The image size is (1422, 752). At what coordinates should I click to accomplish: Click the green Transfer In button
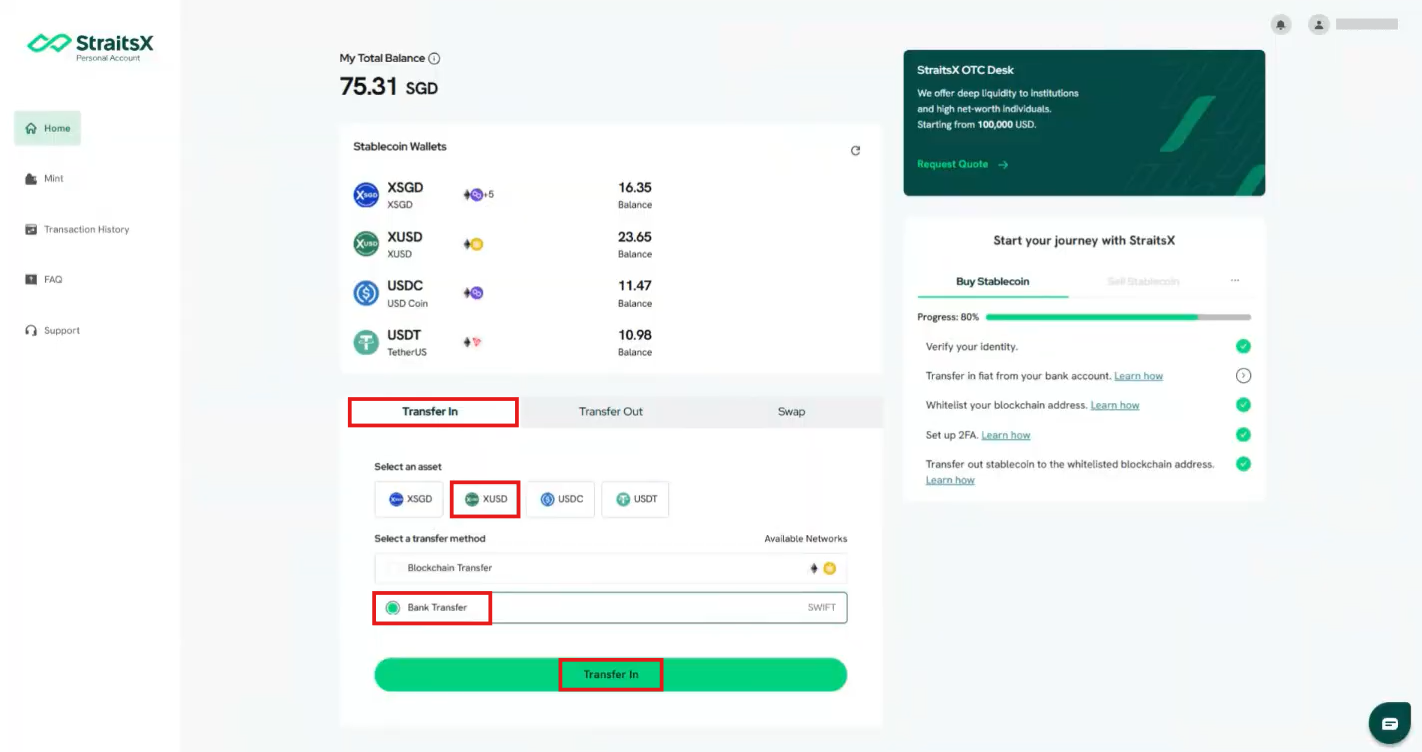point(611,675)
